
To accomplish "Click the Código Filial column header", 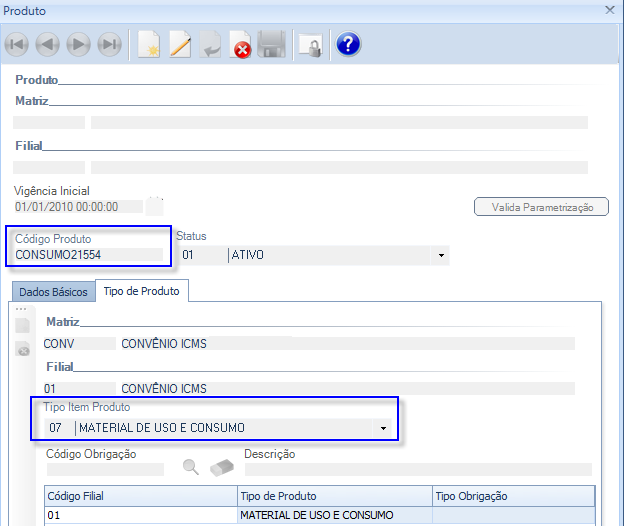I will (x=141, y=496).
